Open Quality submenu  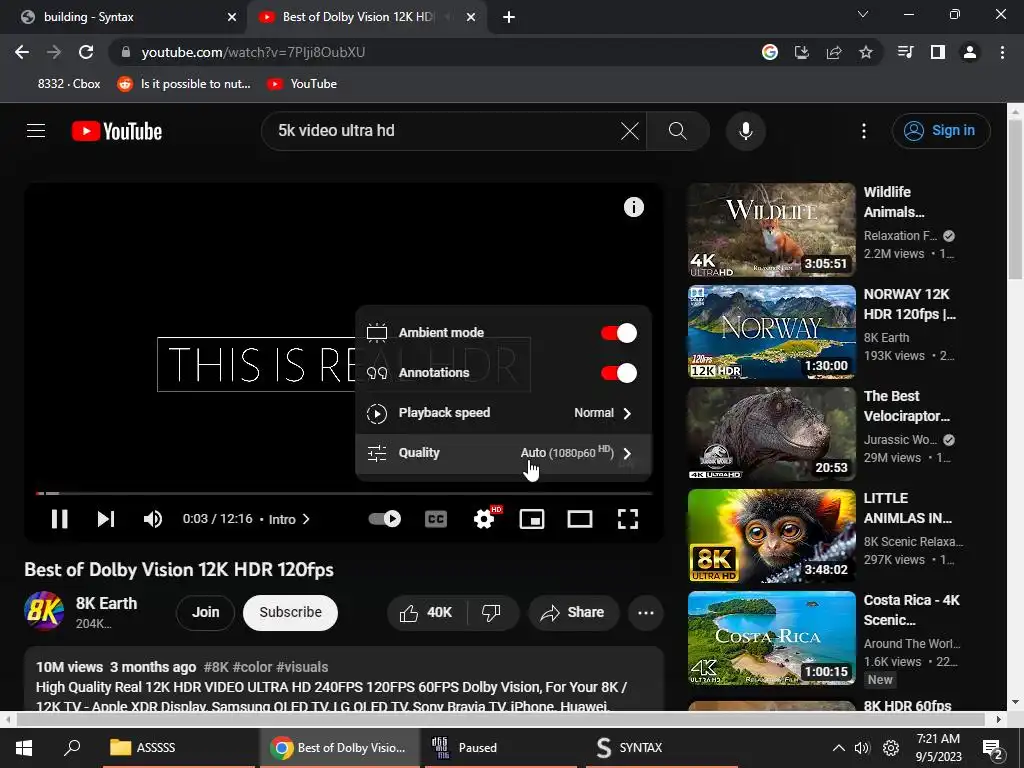(504, 453)
